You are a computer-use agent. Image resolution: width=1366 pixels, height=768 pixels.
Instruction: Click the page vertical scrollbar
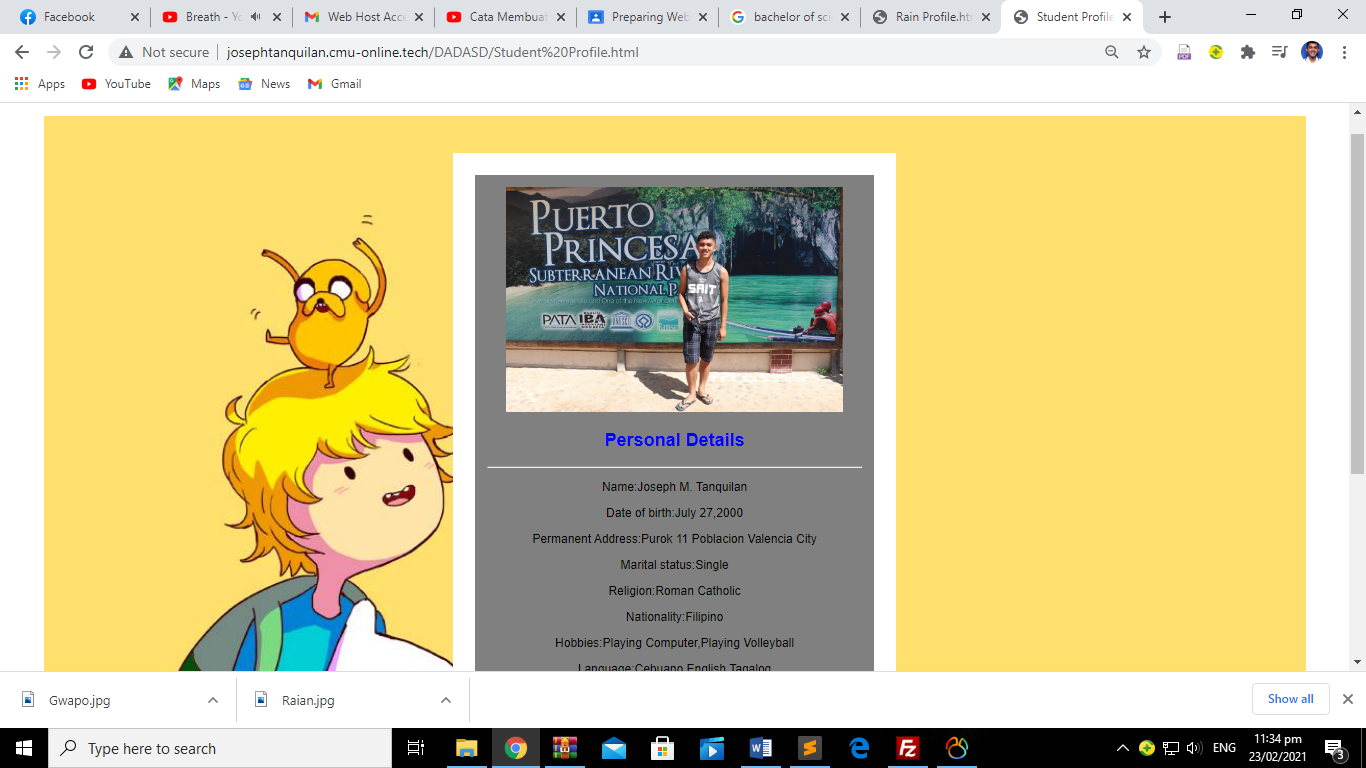[1357, 300]
